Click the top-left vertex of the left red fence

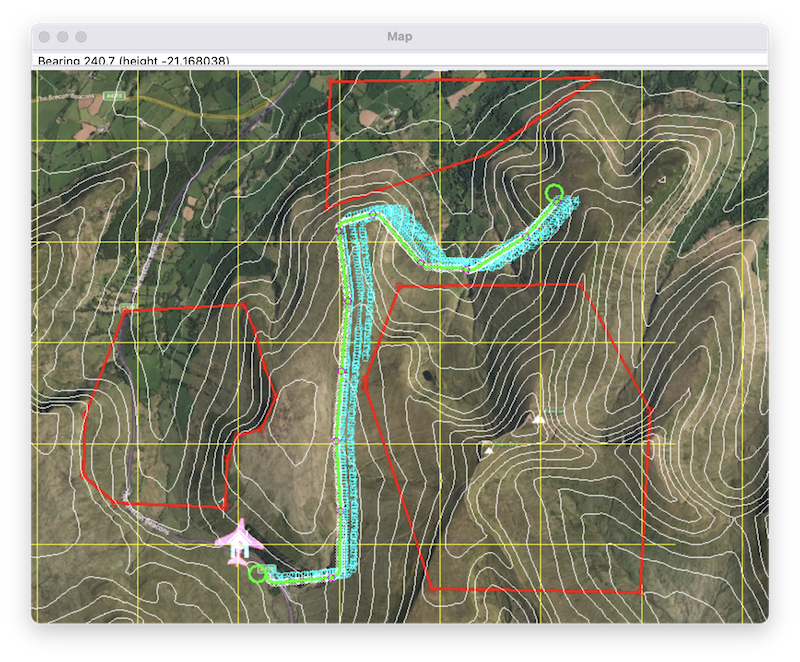126,311
